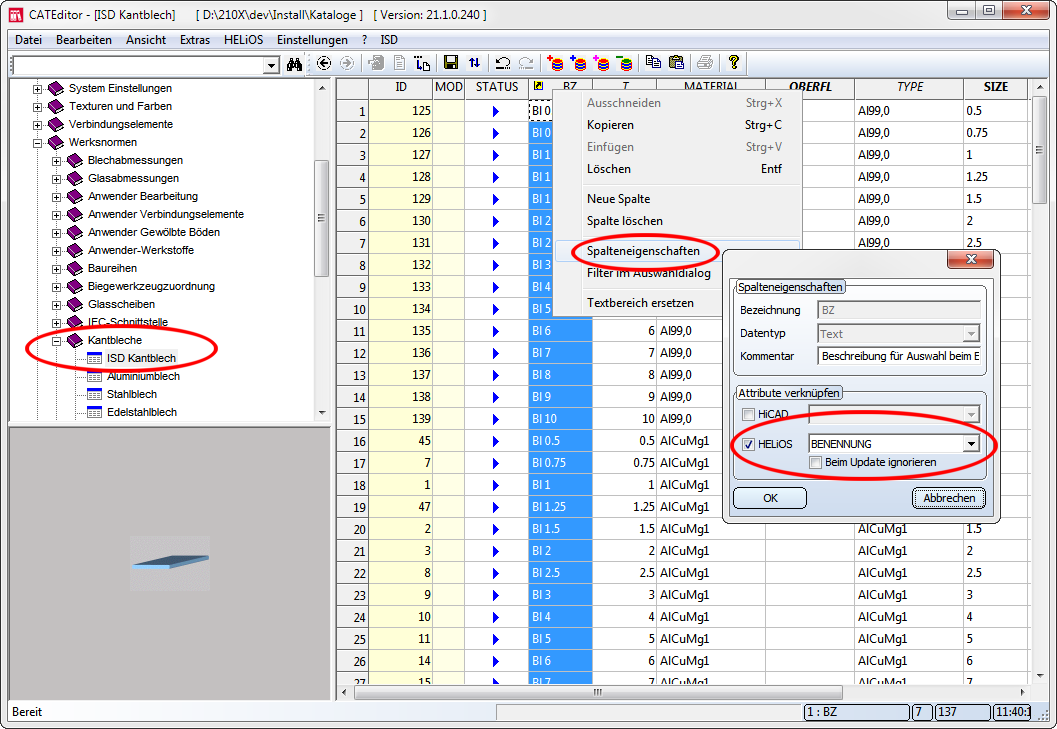The height and width of the screenshot is (729, 1057).
Task: Open the Datentyp dropdown
Action: click(971, 334)
